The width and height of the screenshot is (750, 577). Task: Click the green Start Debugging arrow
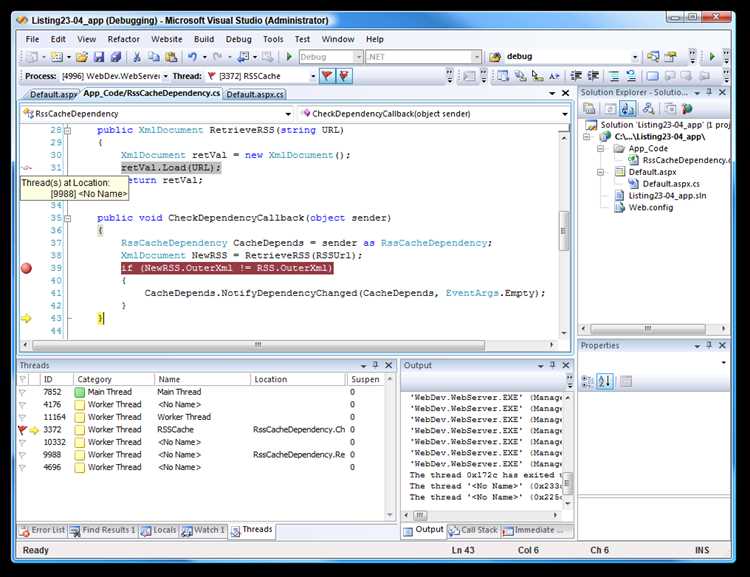(x=289, y=57)
